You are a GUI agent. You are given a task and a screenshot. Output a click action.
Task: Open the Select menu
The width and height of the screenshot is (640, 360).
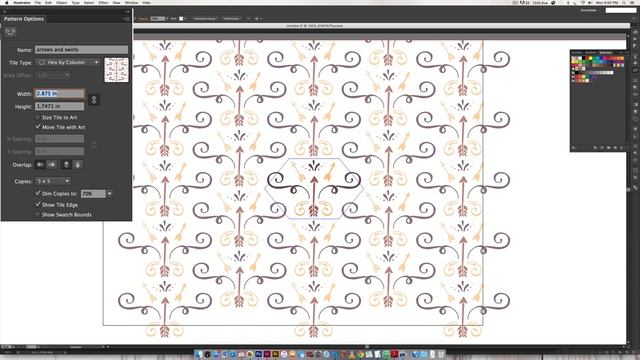[89, 2]
